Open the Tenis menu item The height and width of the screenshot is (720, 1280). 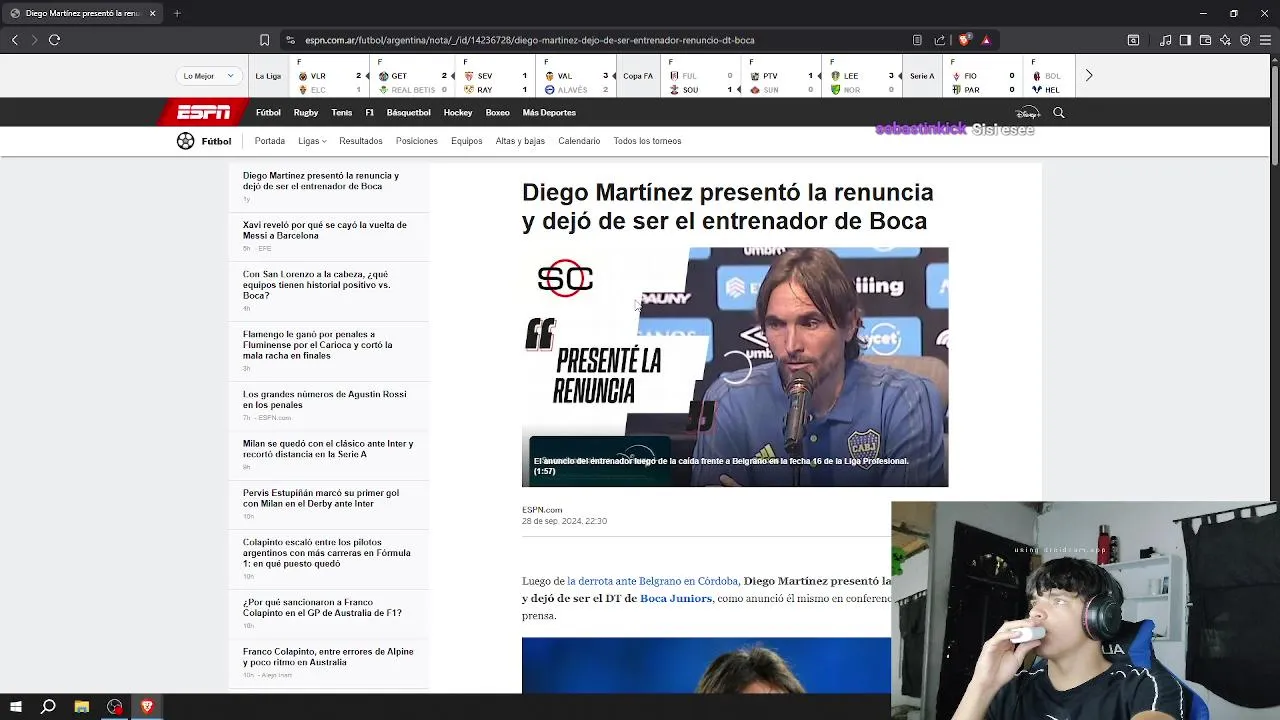342,113
